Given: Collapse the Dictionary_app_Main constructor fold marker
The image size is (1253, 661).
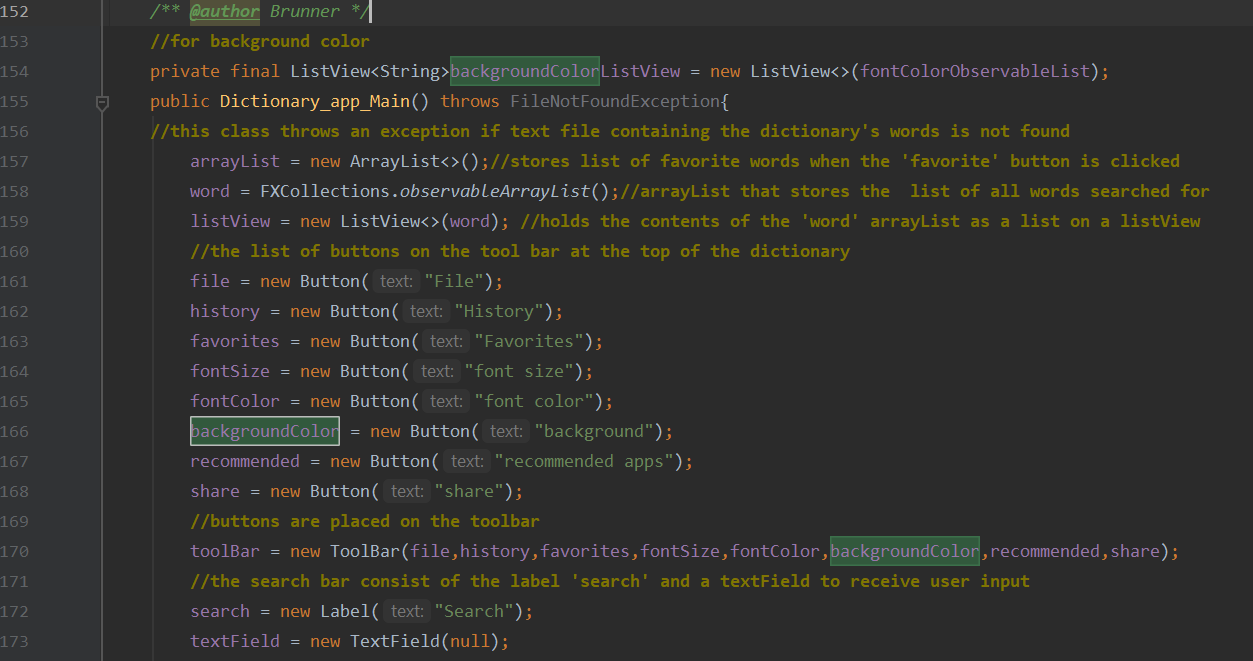Looking at the screenshot, I should coord(101,102).
